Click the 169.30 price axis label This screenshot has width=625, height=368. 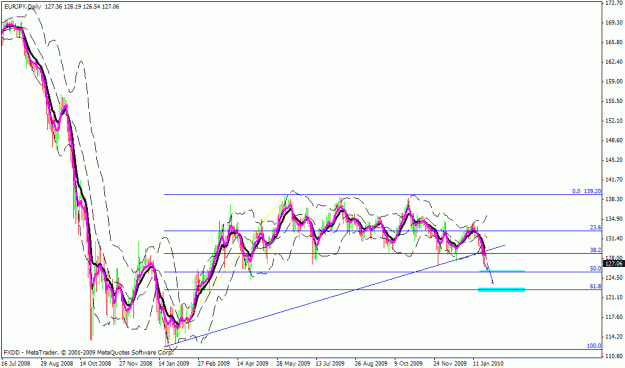[x=614, y=23]
